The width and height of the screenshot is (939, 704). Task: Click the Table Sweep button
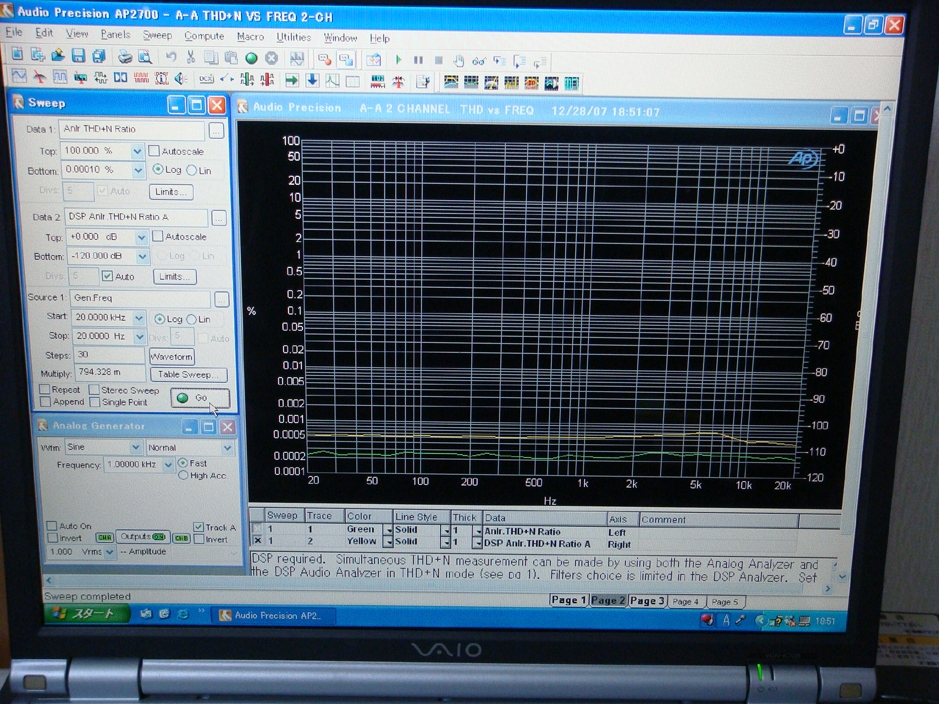tap(189, 374)
